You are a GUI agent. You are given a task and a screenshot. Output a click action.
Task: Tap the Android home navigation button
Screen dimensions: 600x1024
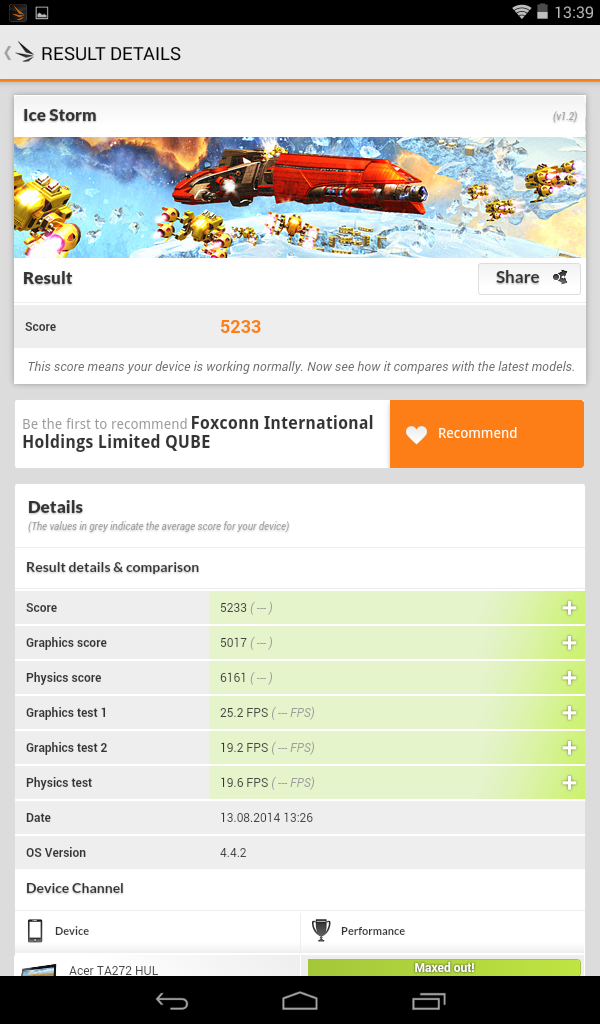point(300,1000)
